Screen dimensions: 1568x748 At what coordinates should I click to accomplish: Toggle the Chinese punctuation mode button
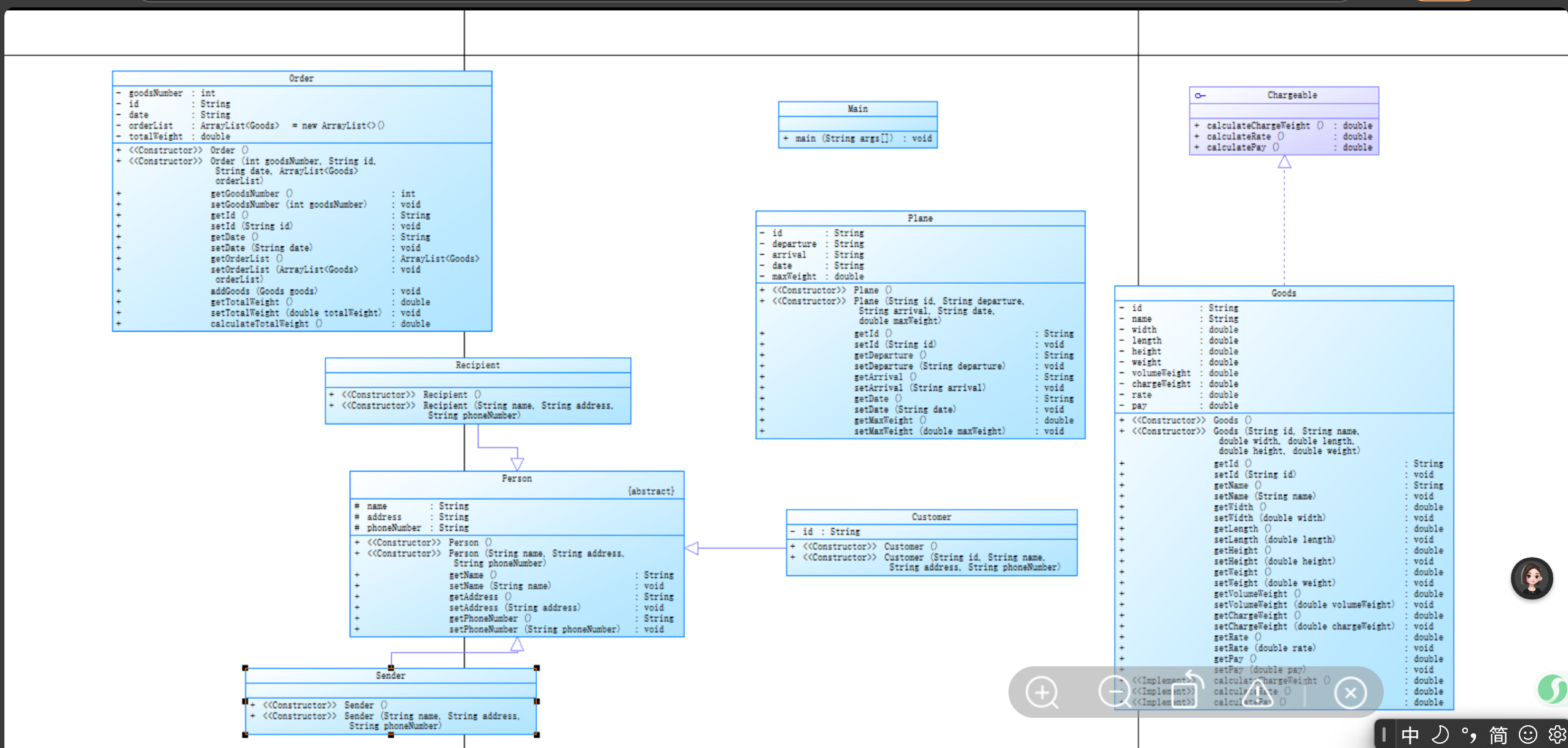pyautogui.click(x=1469, y=734)
